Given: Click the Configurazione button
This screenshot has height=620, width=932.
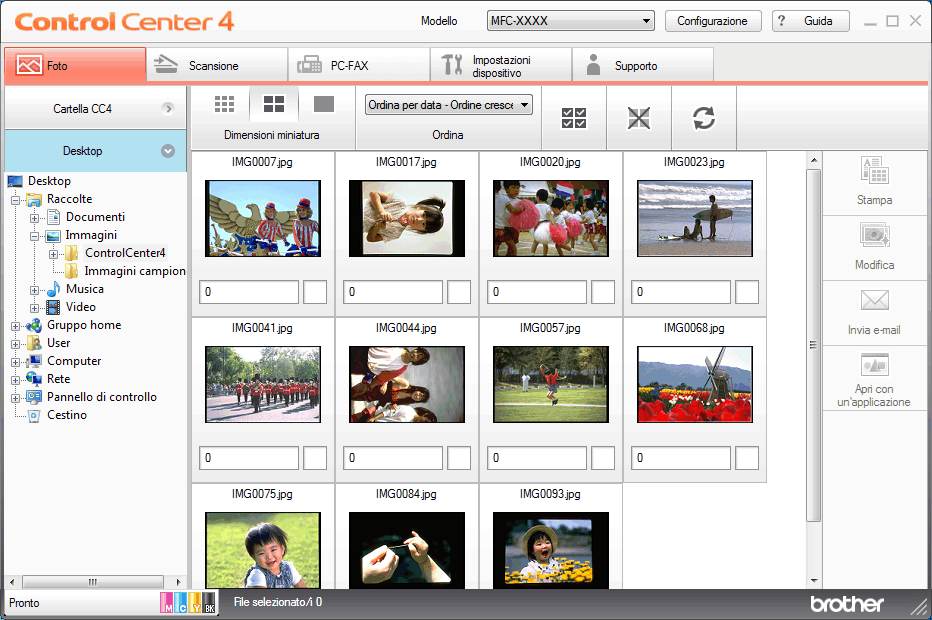Looking at the screenshot, I should coord(713,21).
